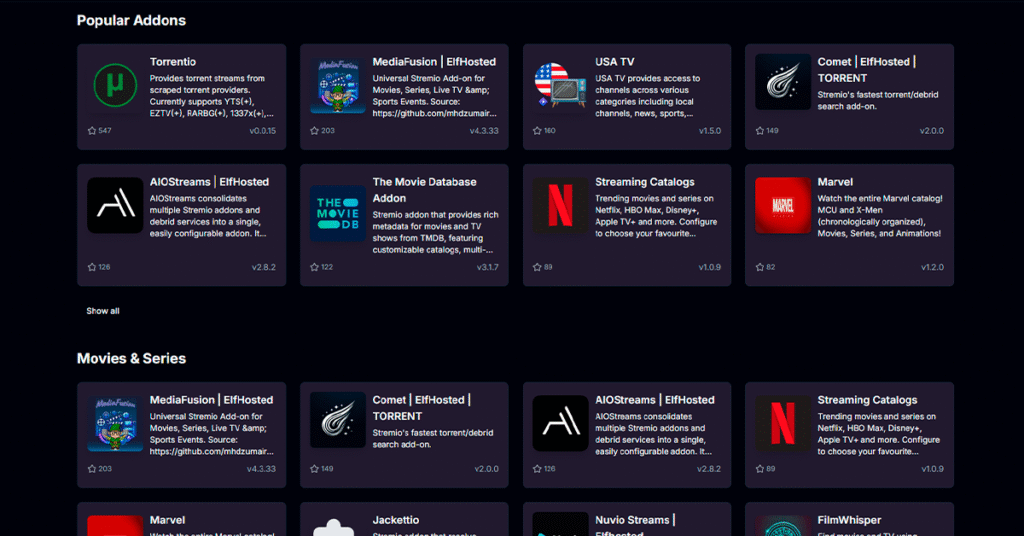Click the AIOStreams logo in Movies & Series
Screen dimensions: 1024x536
tap(560, 424)
